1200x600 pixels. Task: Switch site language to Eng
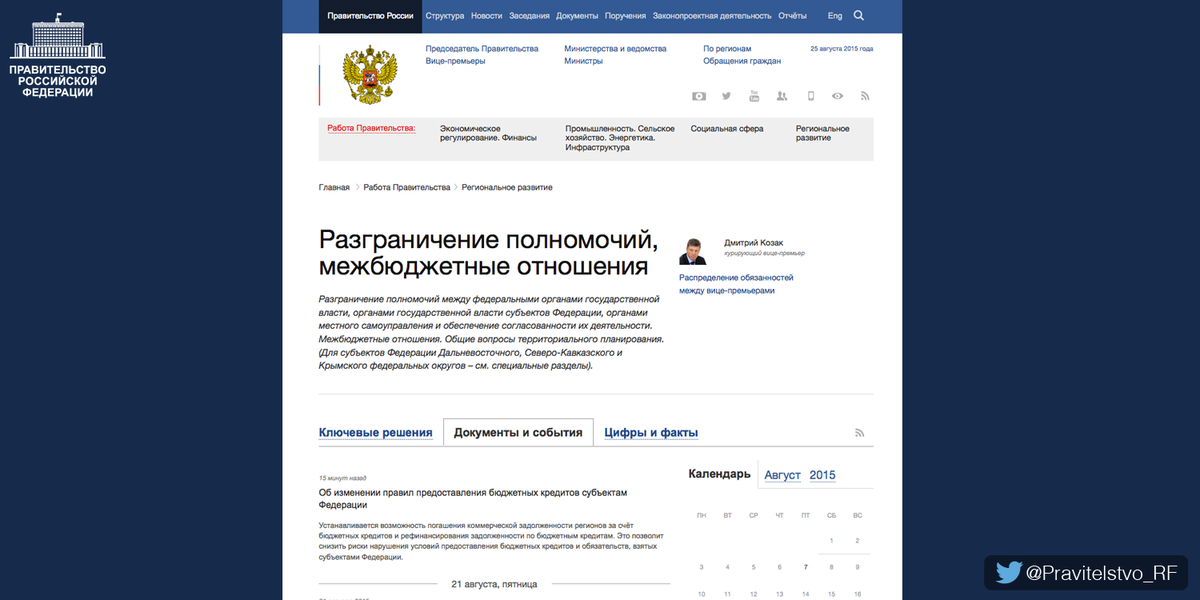click(x=835, y=16)
